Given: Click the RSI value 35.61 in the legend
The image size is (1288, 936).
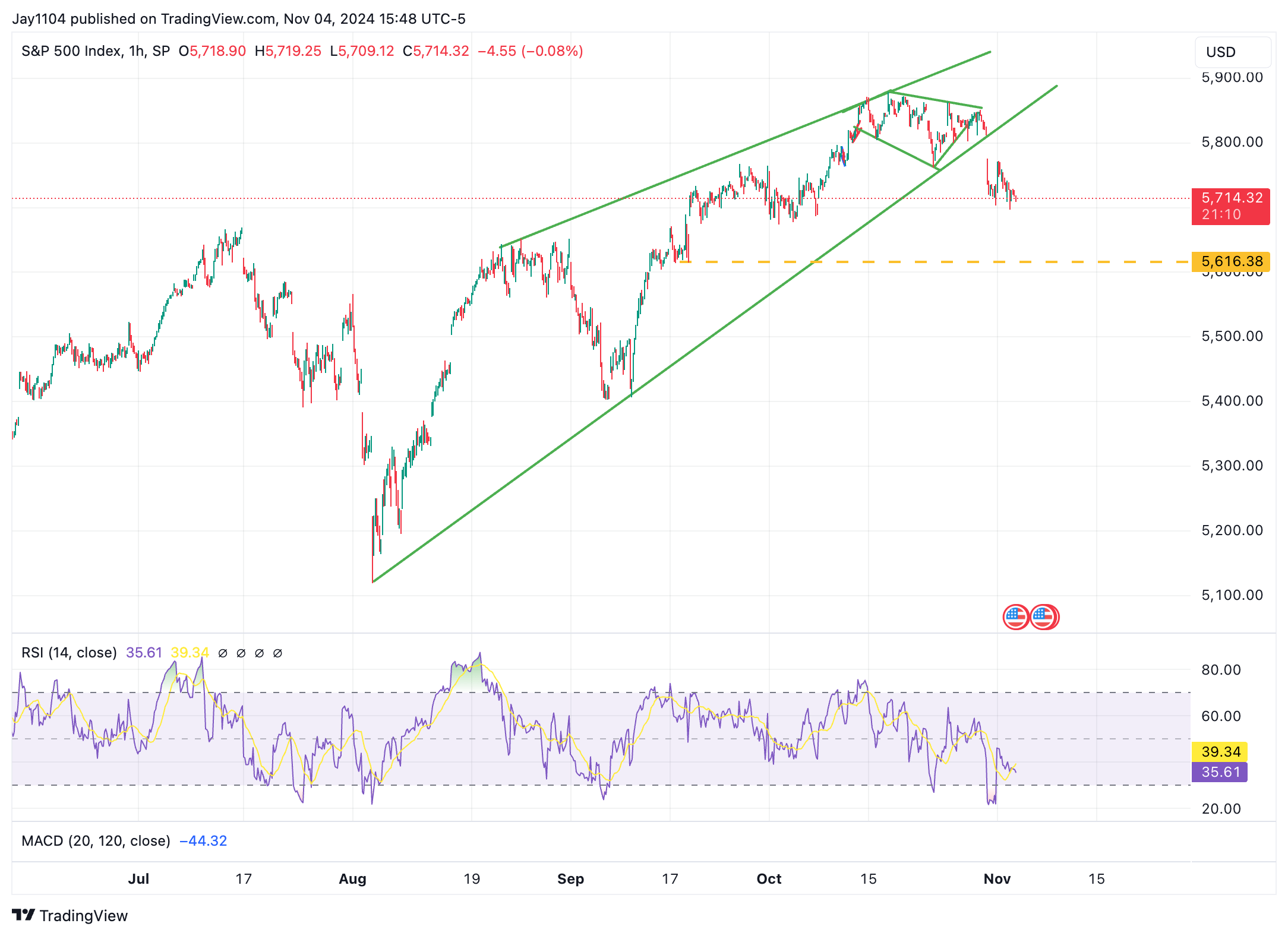Looking at the screenshot, I should point(144,653).
